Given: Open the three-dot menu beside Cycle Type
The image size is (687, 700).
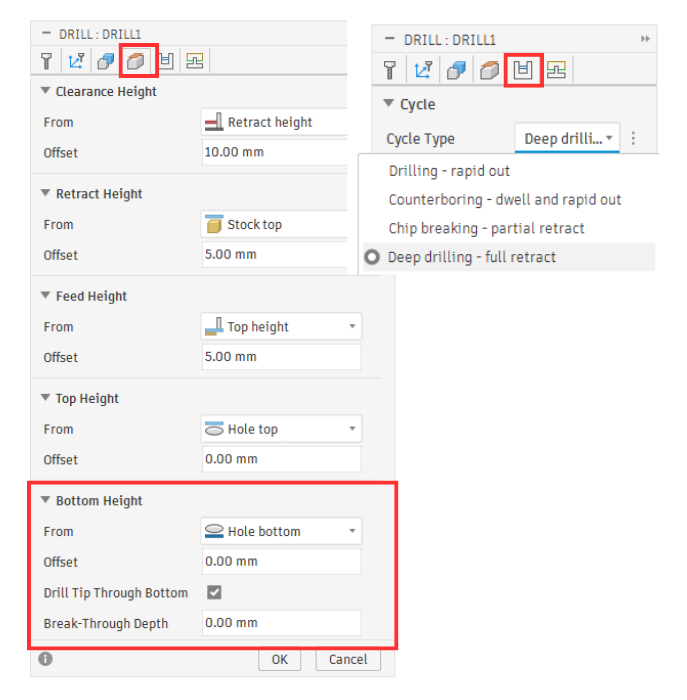Looking at the screenshot, I should (x=633, y=138).
